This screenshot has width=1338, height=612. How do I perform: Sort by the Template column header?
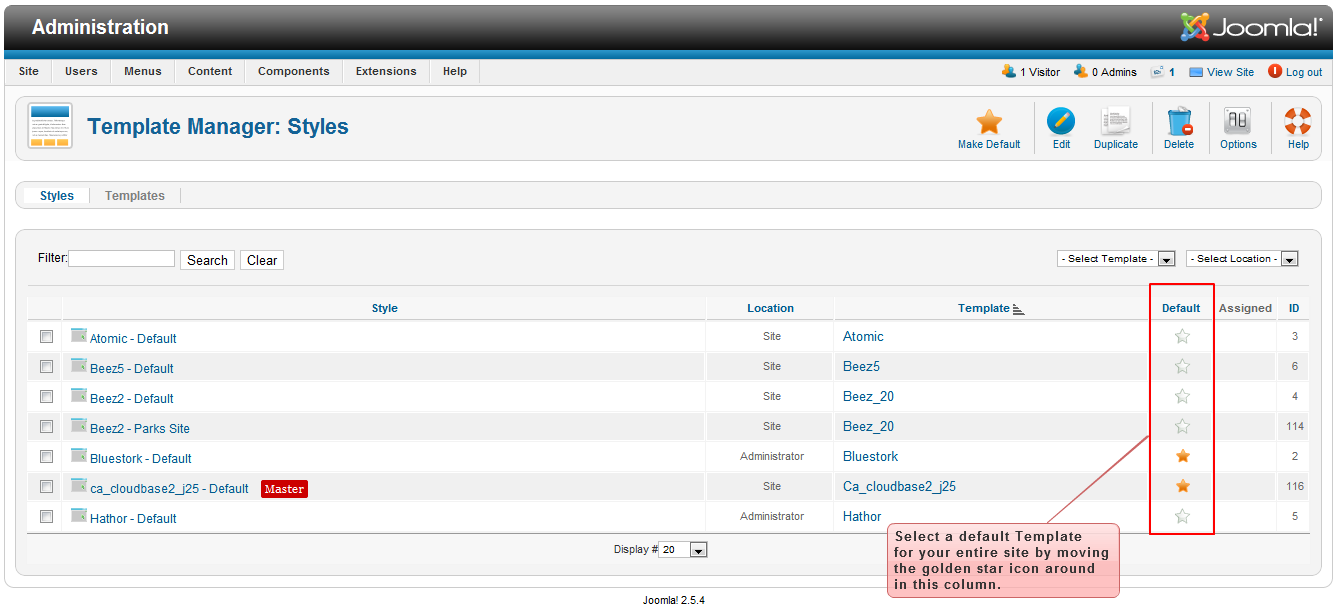pyautogui.click(x=984, y=309)
